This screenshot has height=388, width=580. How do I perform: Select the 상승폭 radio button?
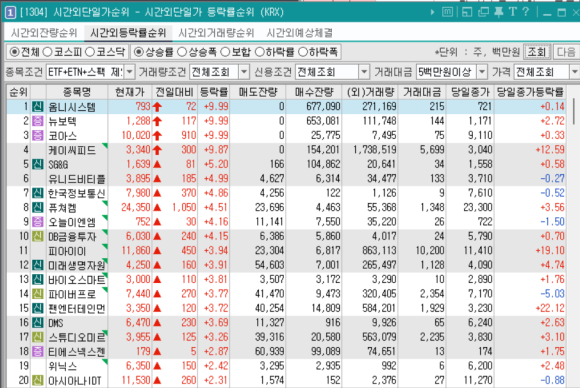pyautogui.click(x=182, y=52)
